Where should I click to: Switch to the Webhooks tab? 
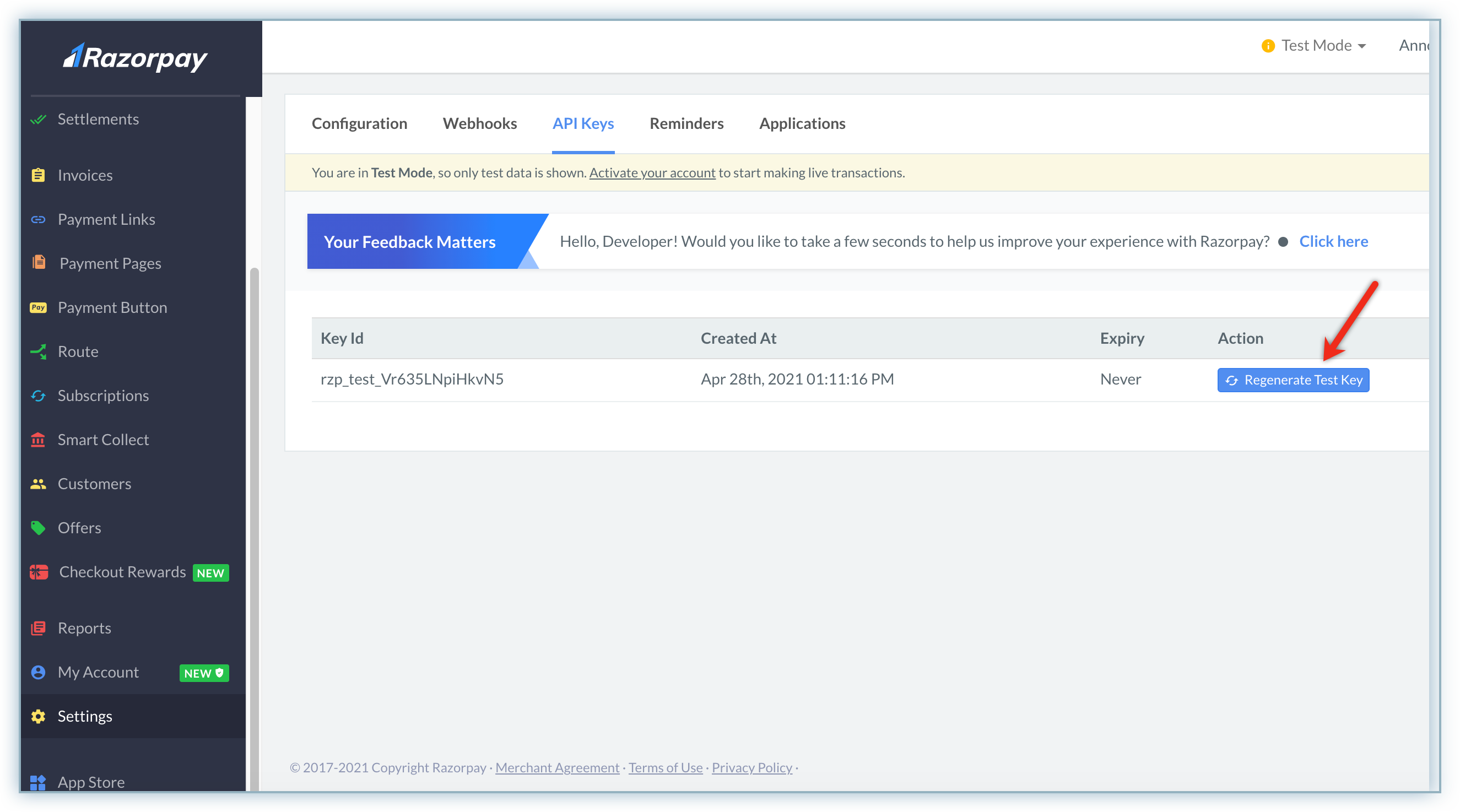(479, 123)
